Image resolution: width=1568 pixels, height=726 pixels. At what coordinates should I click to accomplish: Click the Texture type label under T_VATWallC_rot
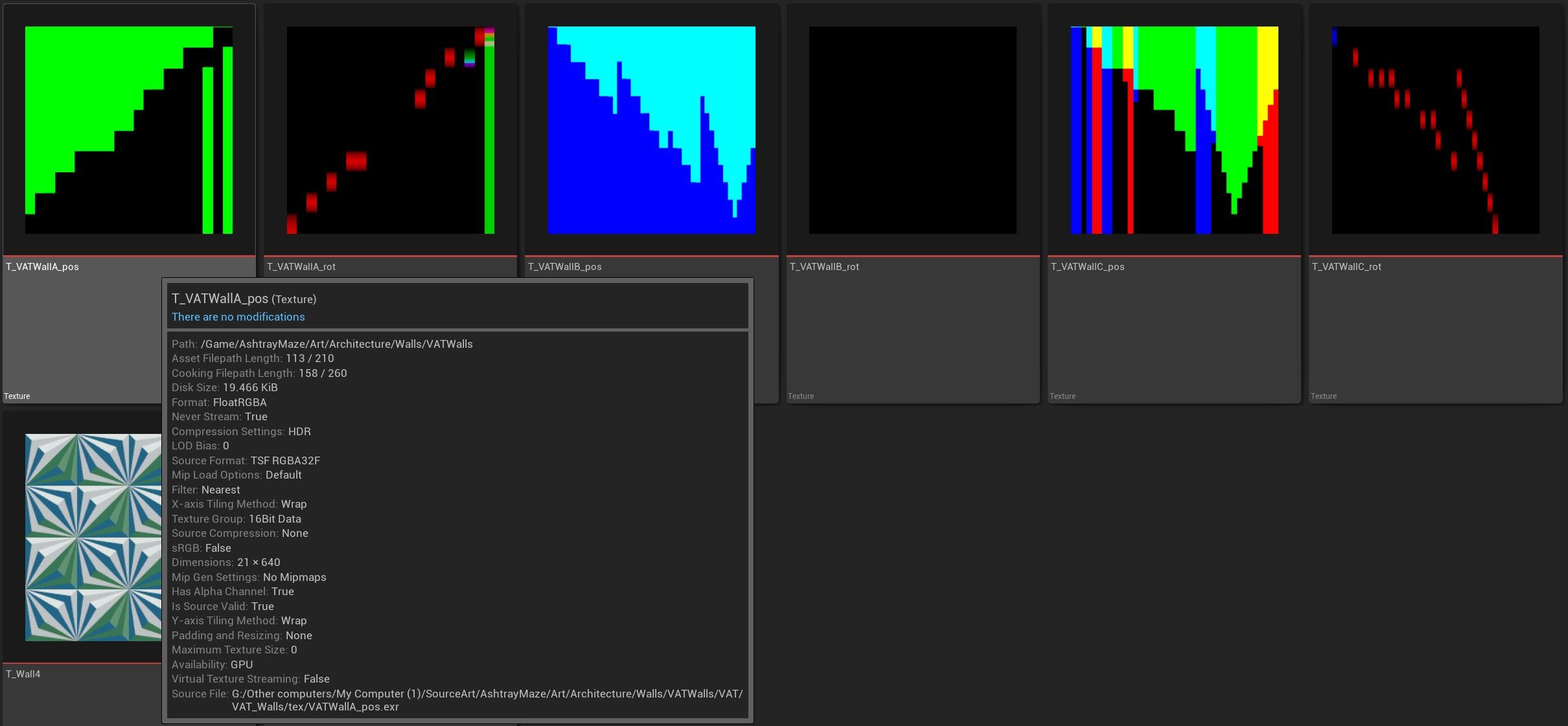1324,396
